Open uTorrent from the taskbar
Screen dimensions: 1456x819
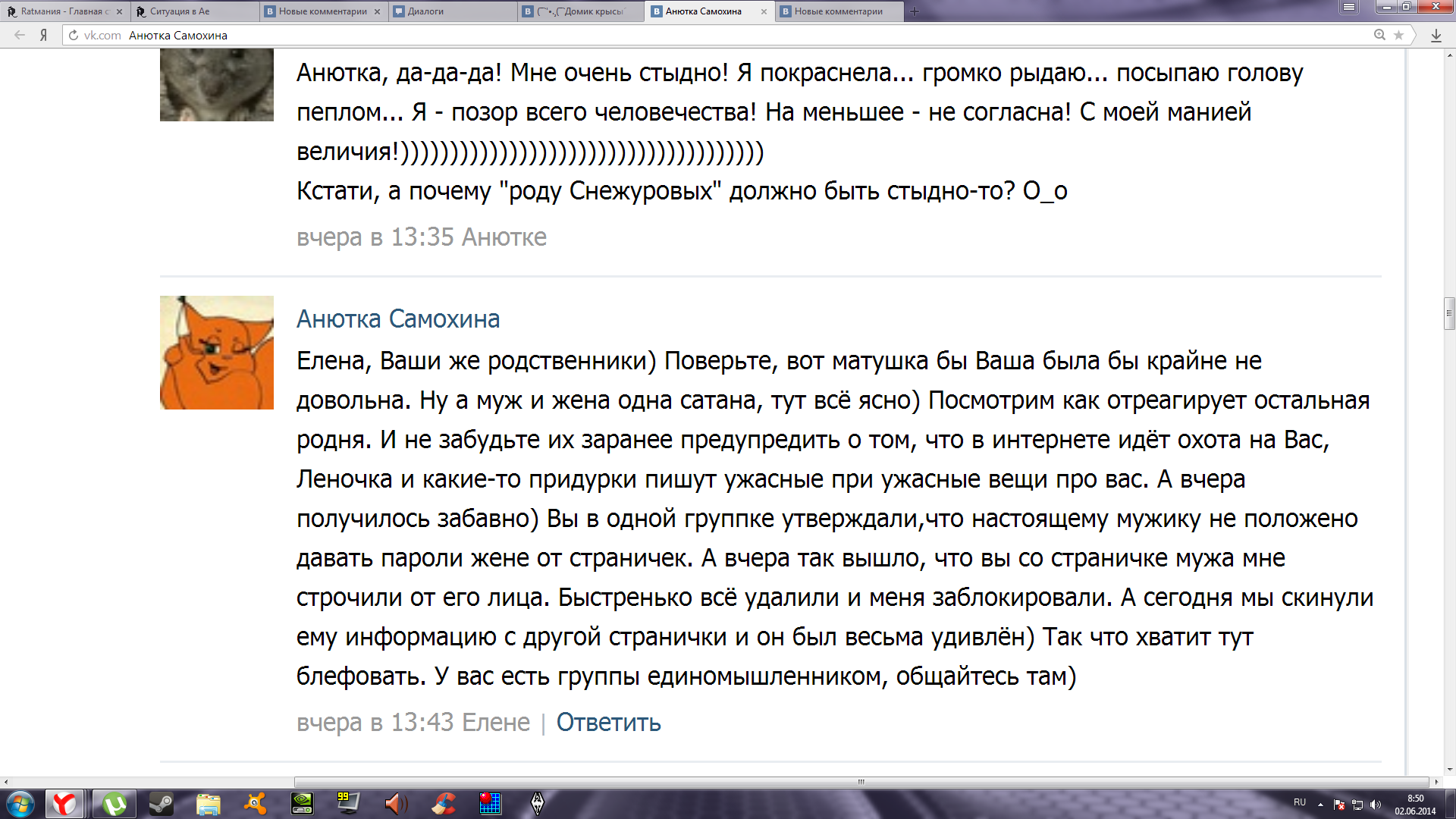coord(115,803)
